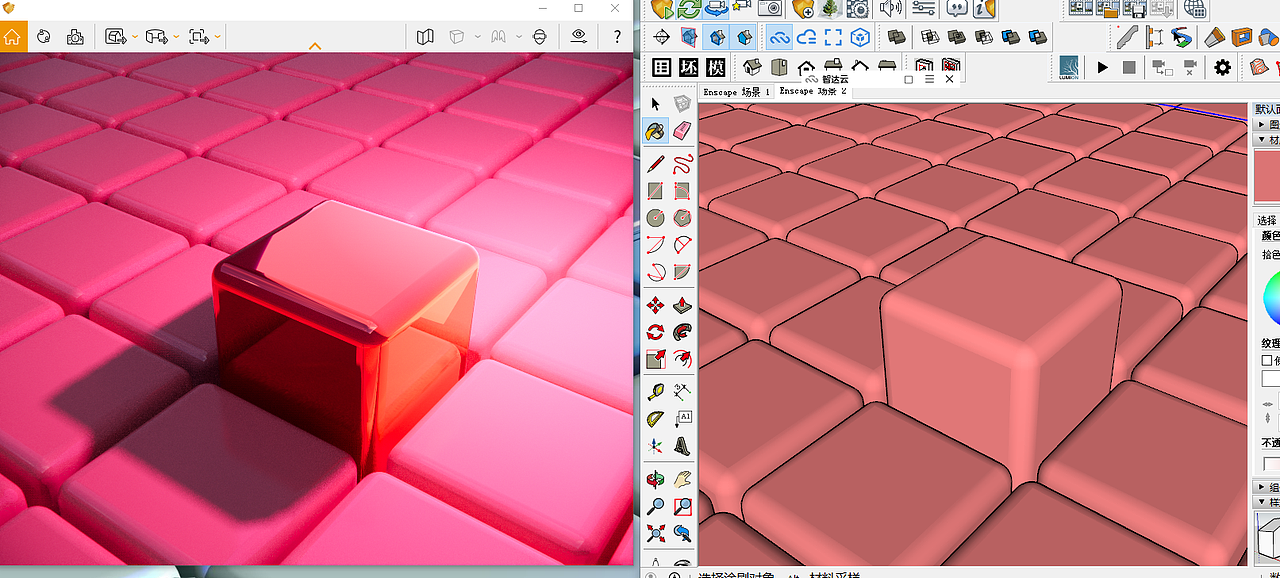The height and width of the screenshot is (578, 1280).
Task: Click the 坯 plugin icon
Action: tap(688, 67)
